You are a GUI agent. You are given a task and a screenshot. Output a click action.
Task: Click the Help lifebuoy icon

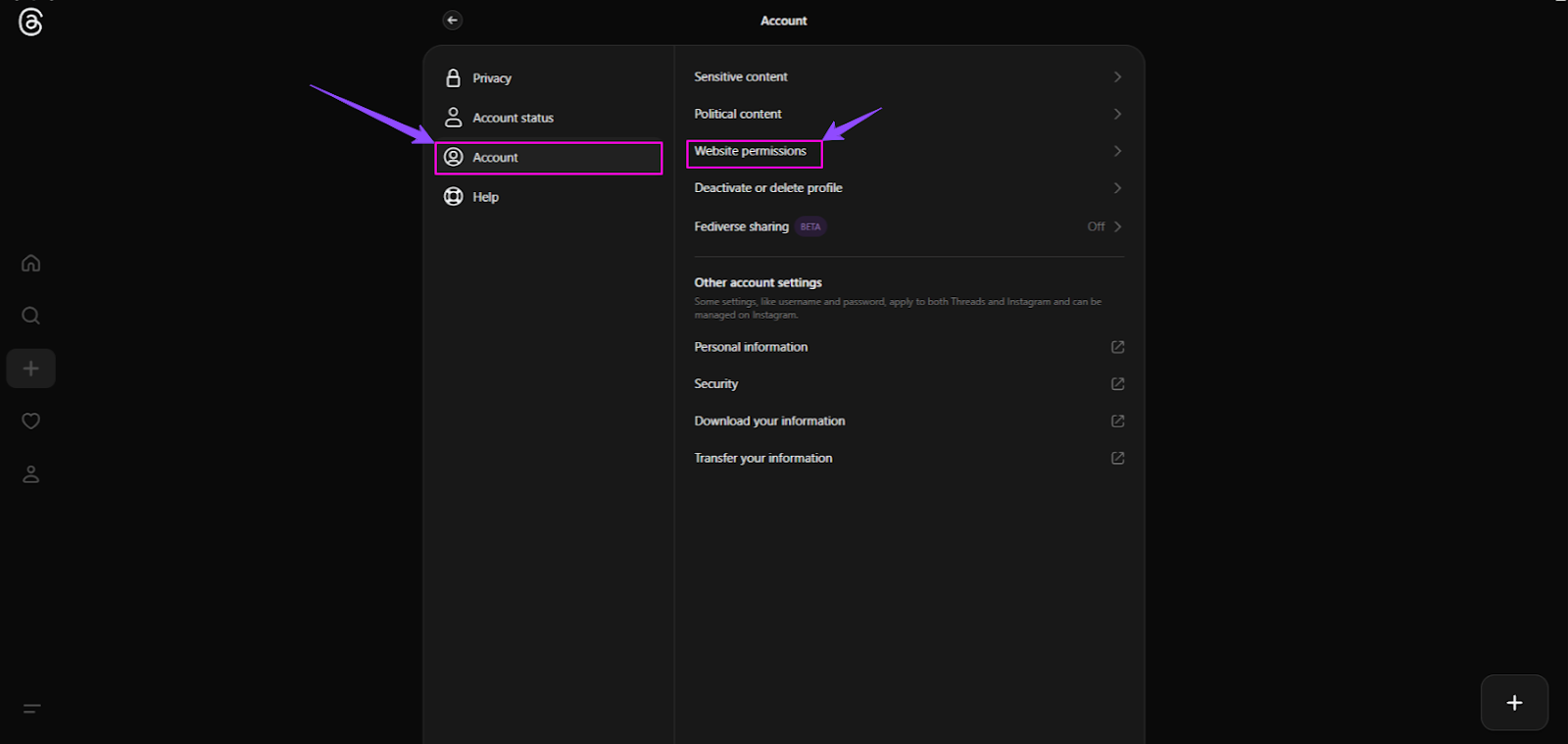453,196
